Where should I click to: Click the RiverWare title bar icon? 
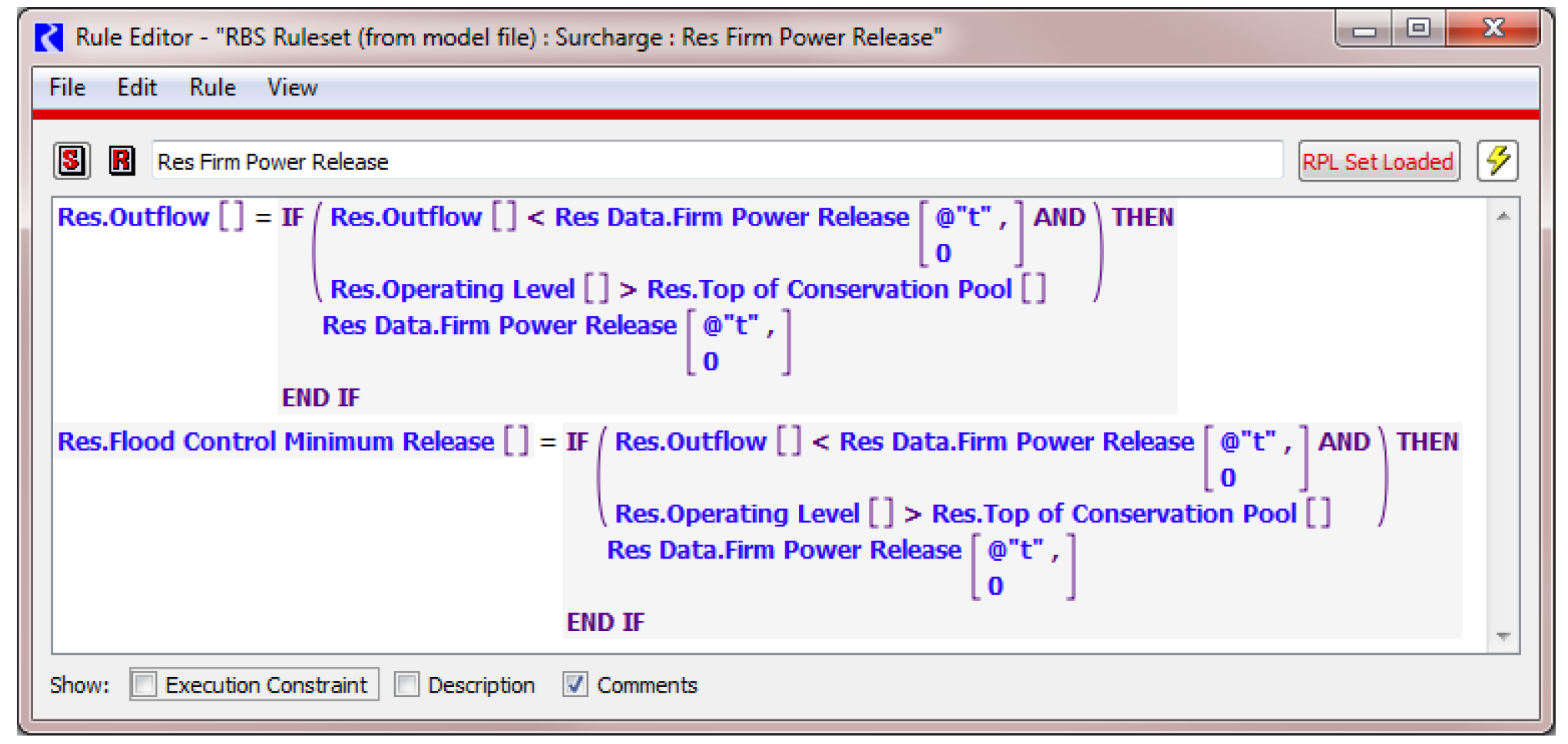tap(49, 37)
